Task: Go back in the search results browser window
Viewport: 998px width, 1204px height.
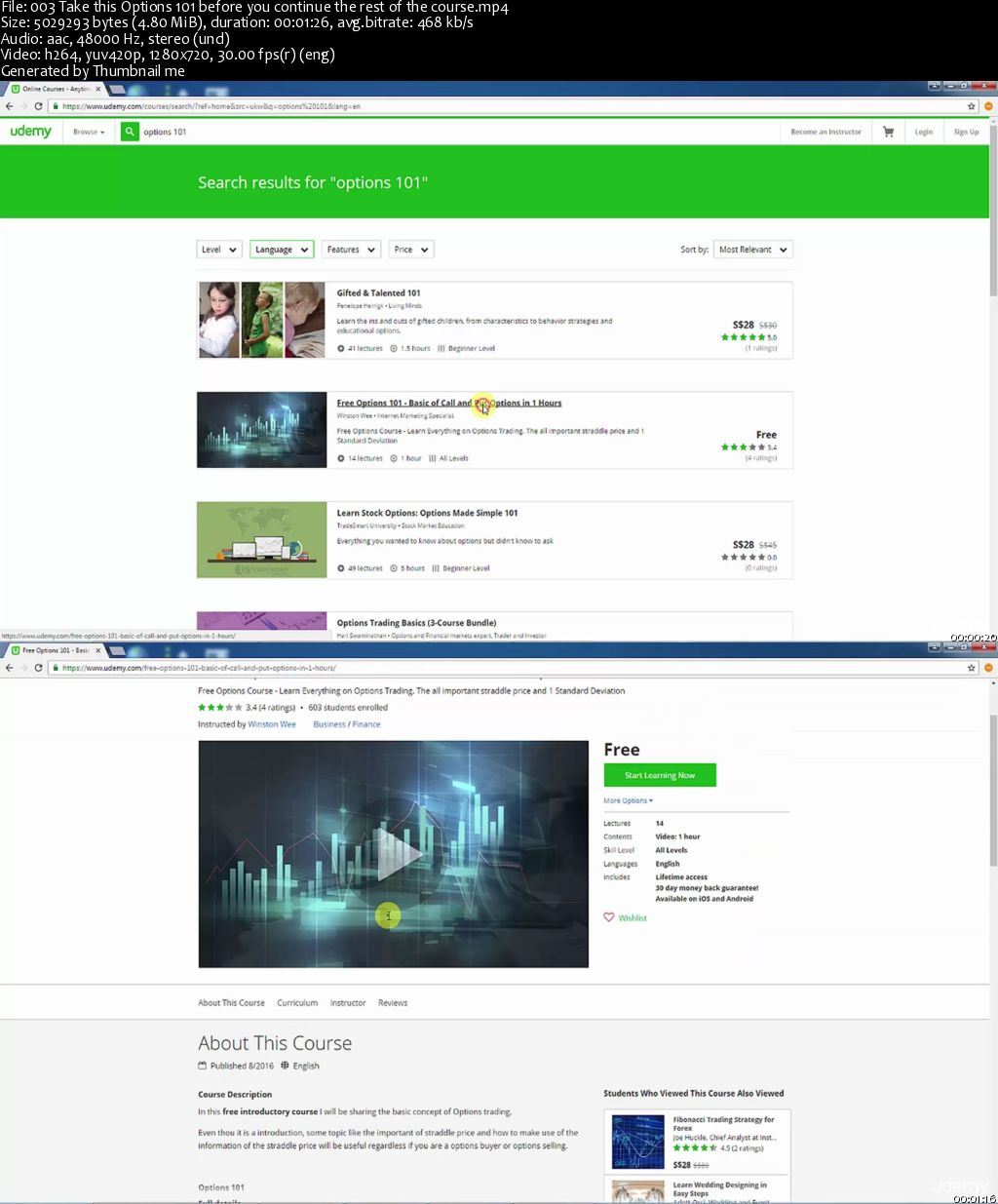Action: tap(9, 106)
